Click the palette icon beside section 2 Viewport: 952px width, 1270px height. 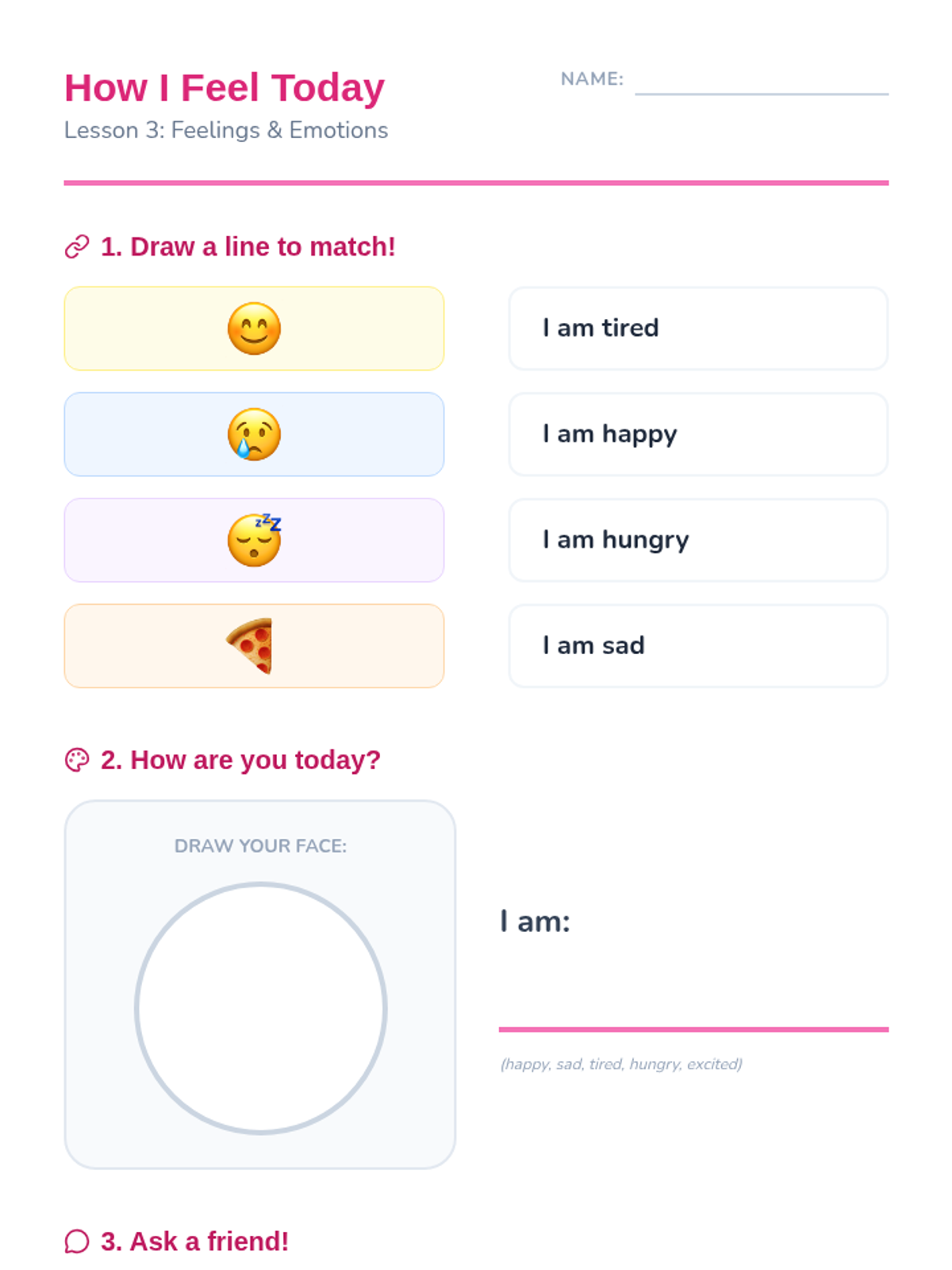tap(77, 760)
